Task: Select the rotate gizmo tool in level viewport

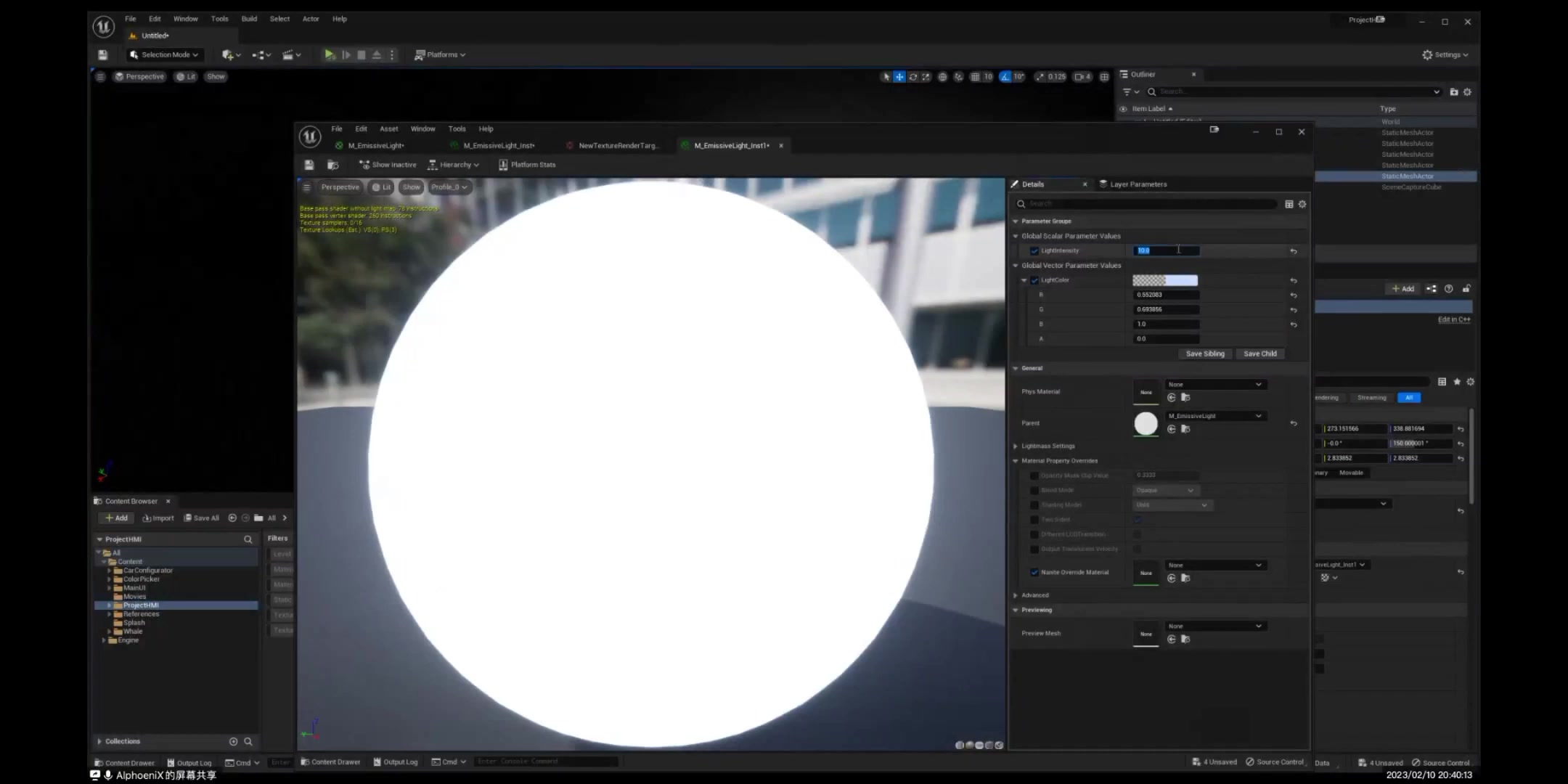Action: click(913, 77)
